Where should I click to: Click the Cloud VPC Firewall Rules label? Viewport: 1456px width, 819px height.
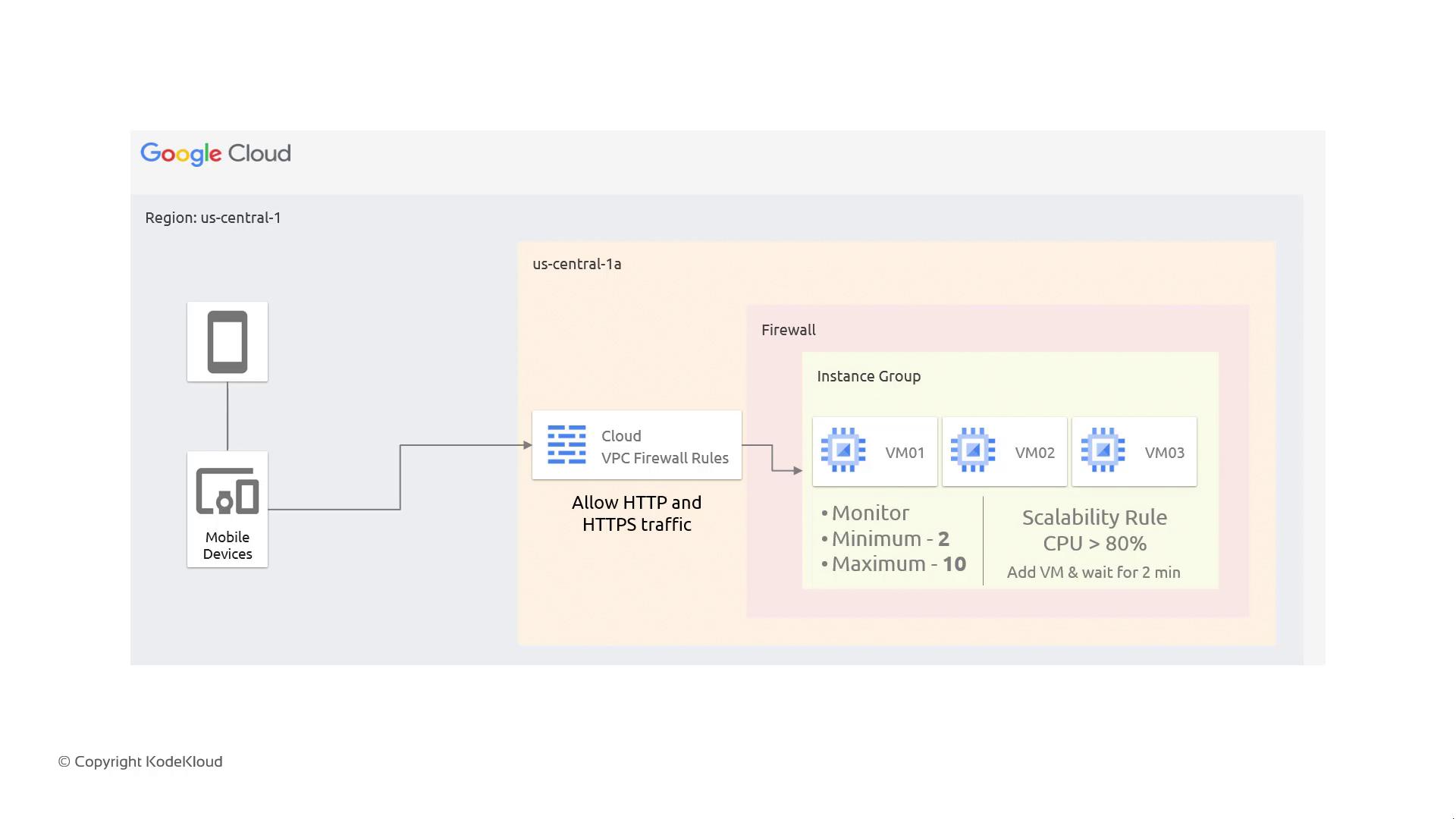click(664, 447)
